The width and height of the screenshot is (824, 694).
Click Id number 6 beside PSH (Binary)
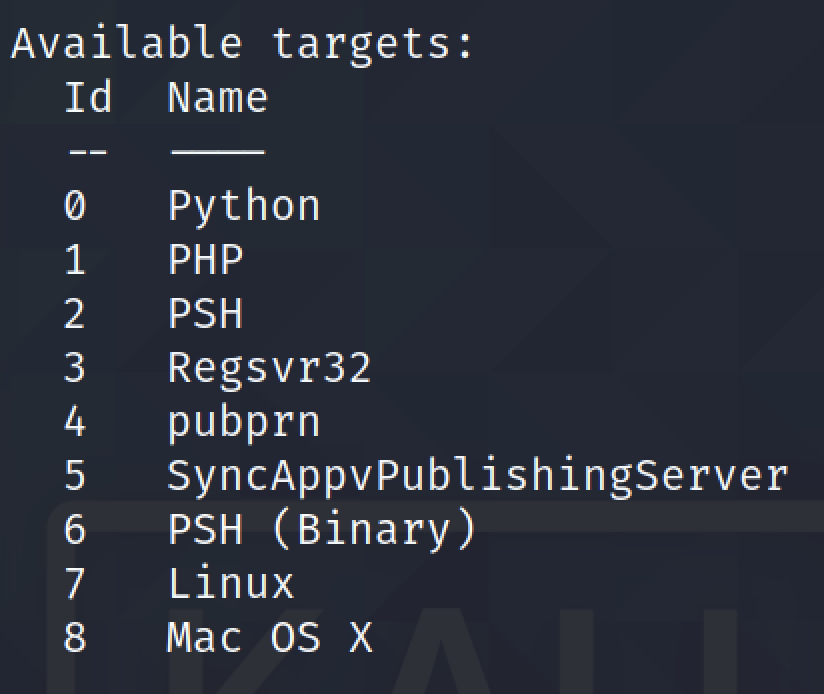pos(75,530)
